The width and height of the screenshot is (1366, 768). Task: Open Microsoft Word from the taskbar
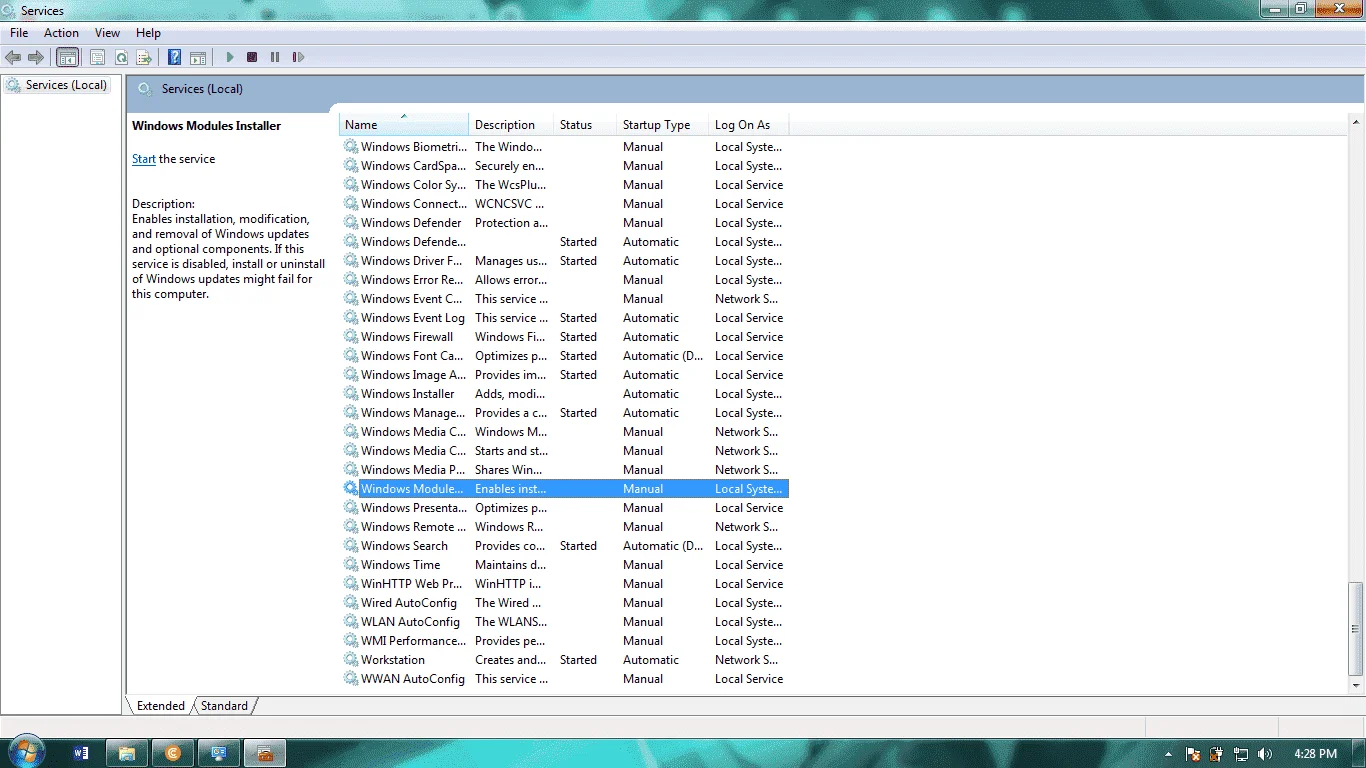coord(82,753)
